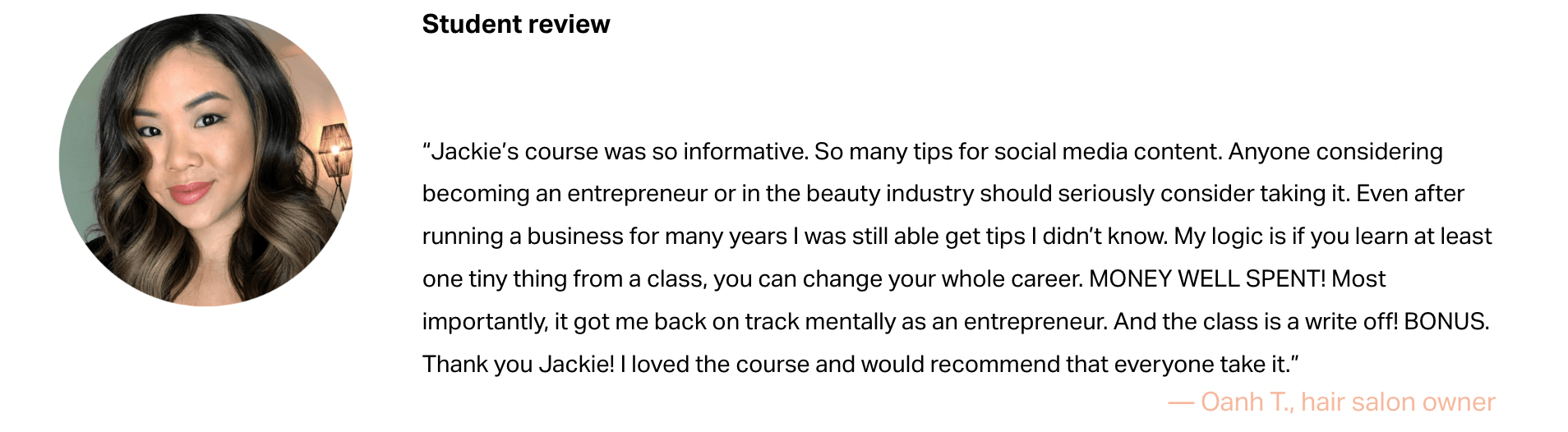Click "Jackie's course was so informative" text
Viewport: 1568px width, 432px height.
coord(618,152)
